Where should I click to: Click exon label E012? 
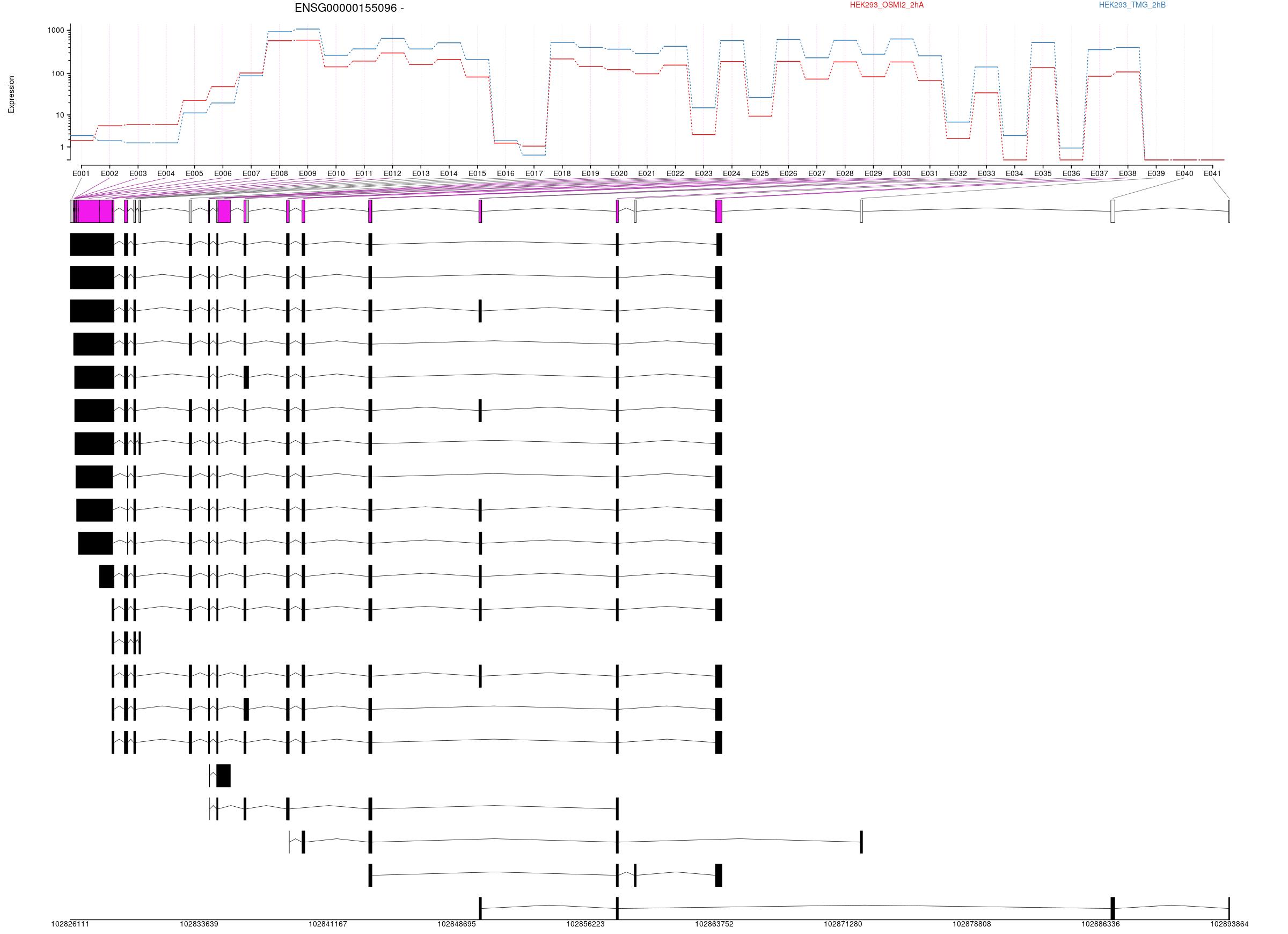coord(392,174)
